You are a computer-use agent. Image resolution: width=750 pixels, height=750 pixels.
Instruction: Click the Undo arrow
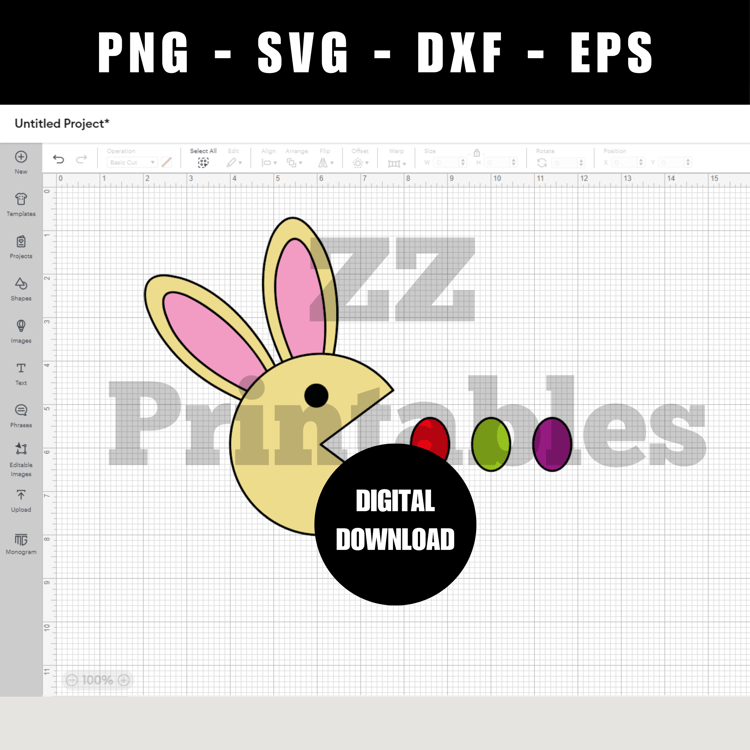click(58, 159)
